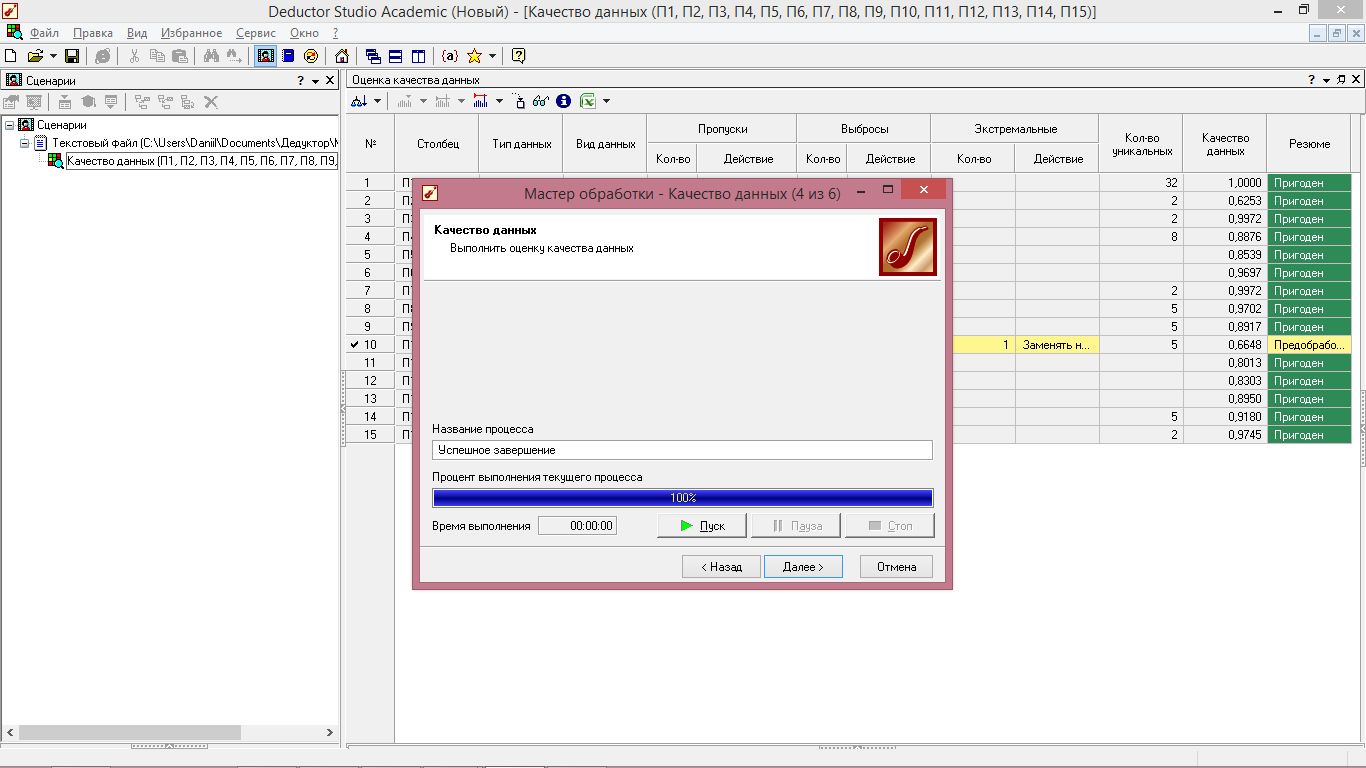Expand the dropdown next to the scales icon
The height and width of the screenshot is (768, 1366).
377,101
